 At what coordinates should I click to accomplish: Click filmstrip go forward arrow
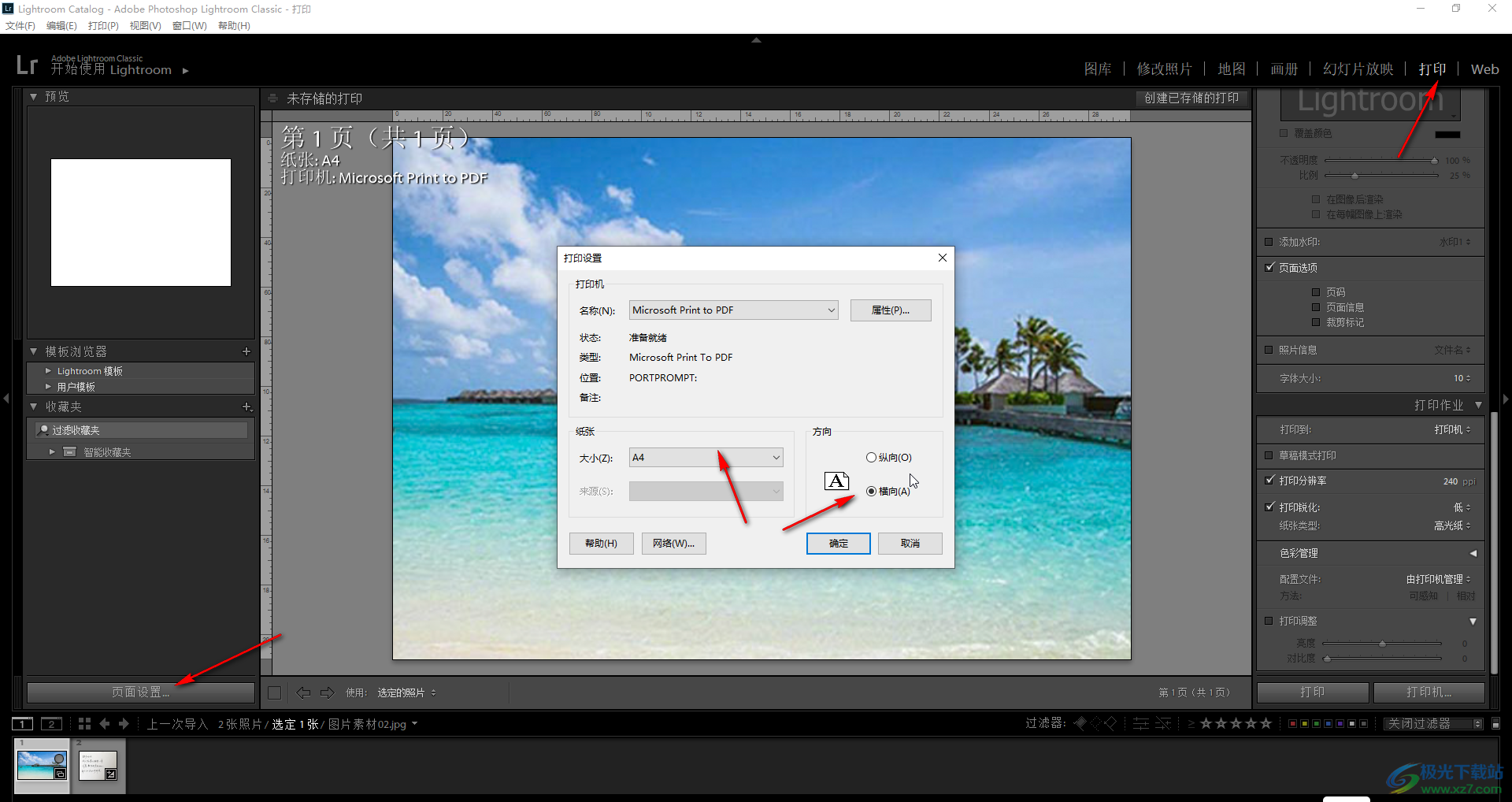pos(124,723)
